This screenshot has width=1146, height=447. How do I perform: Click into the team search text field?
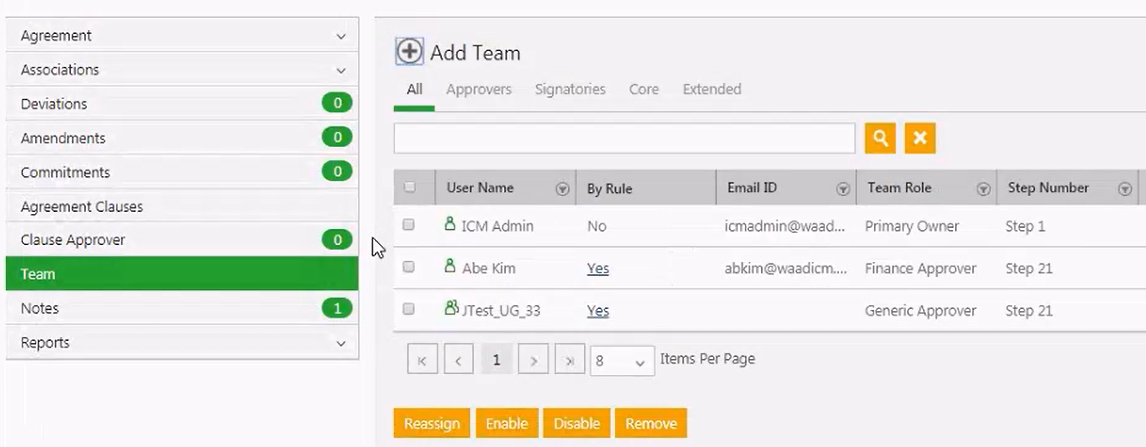pos(624,139)
